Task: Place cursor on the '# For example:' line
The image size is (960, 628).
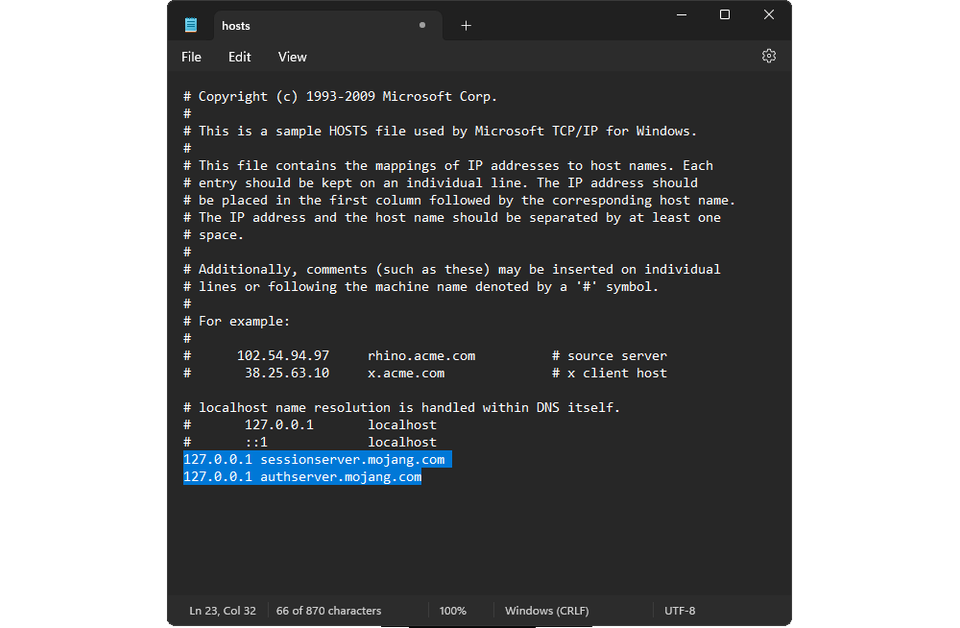Action: pyautogui.click(x=240, y=321)
